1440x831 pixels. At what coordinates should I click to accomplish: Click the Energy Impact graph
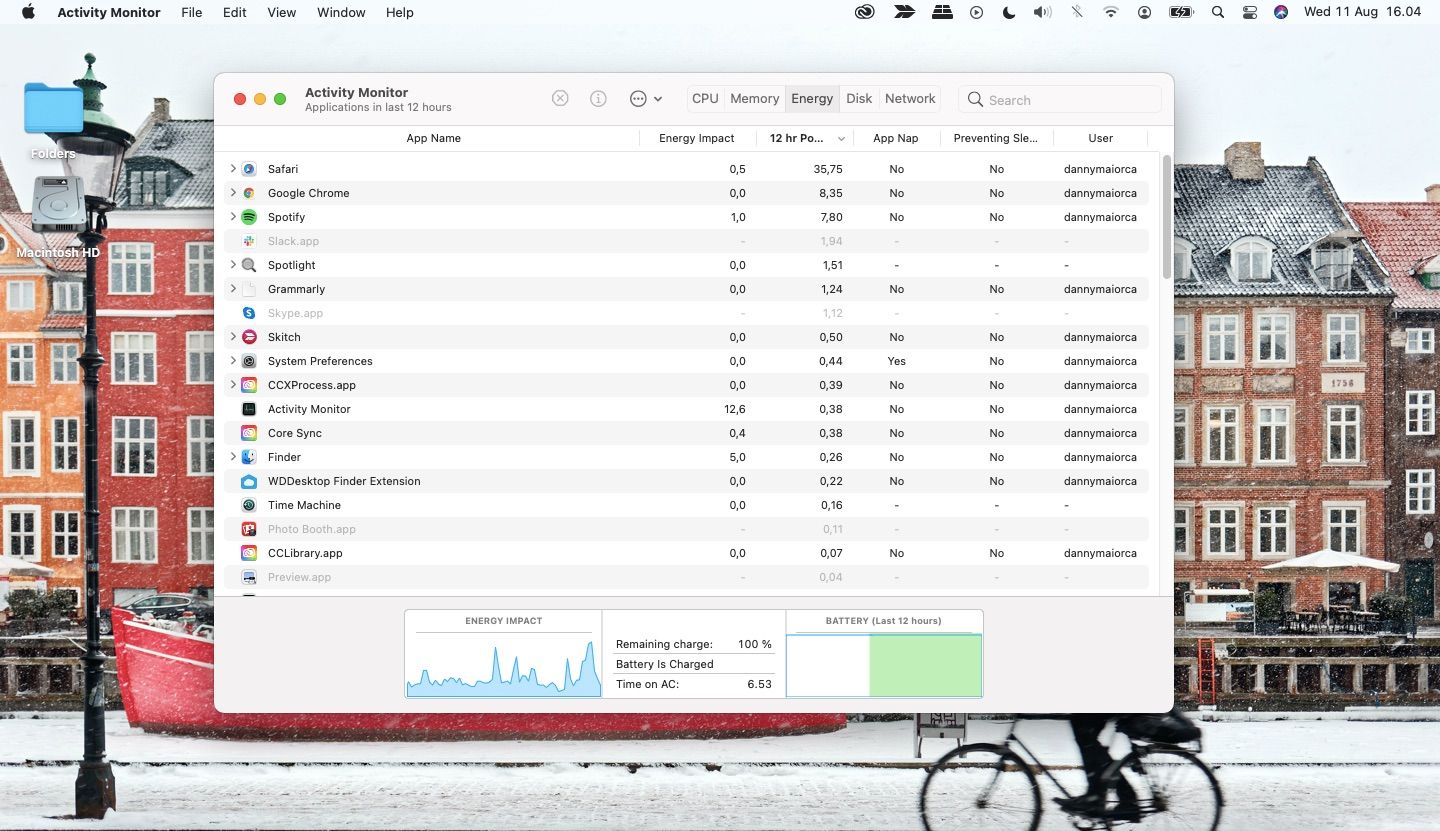503,664
